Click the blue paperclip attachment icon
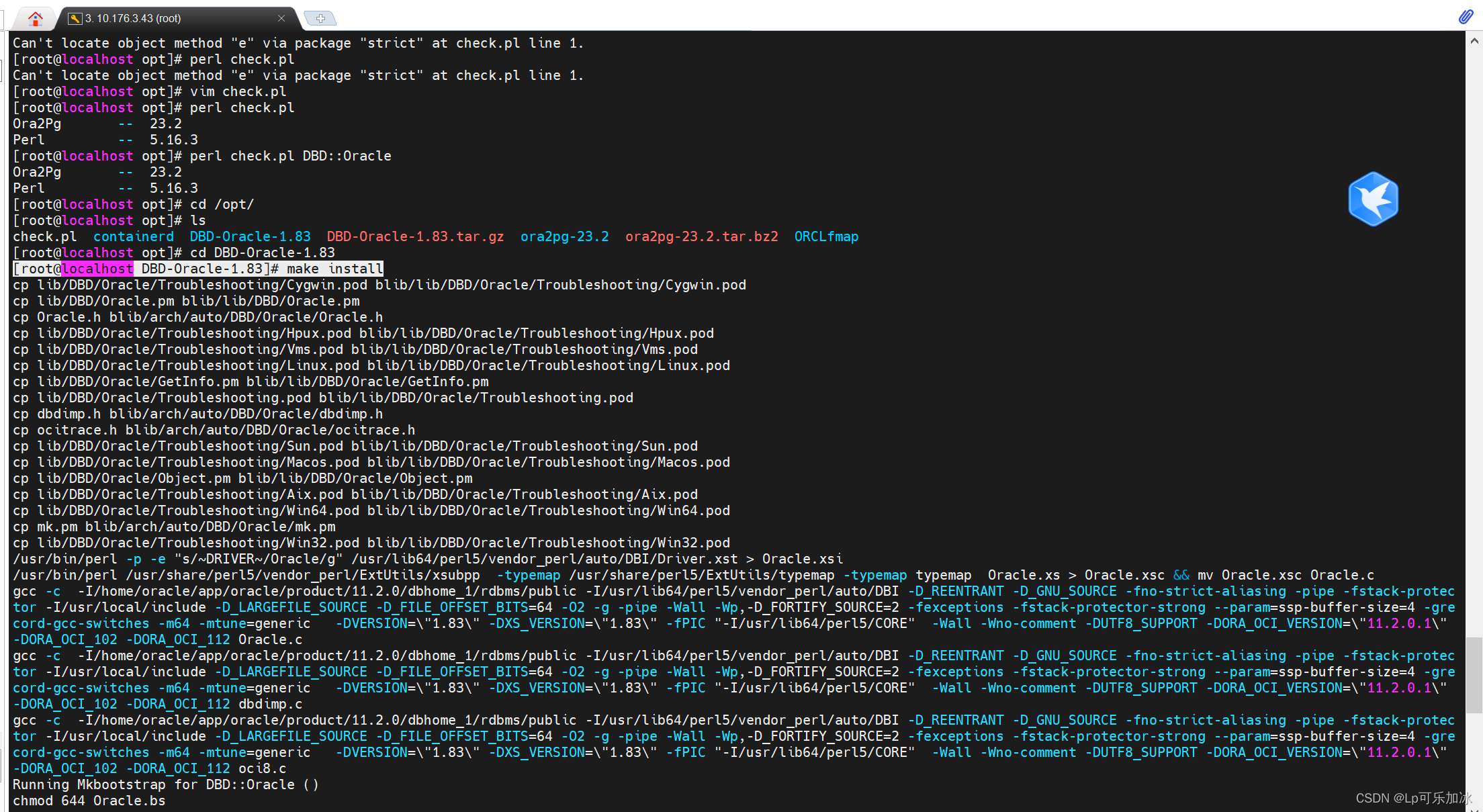 [x=1467, y=17]
